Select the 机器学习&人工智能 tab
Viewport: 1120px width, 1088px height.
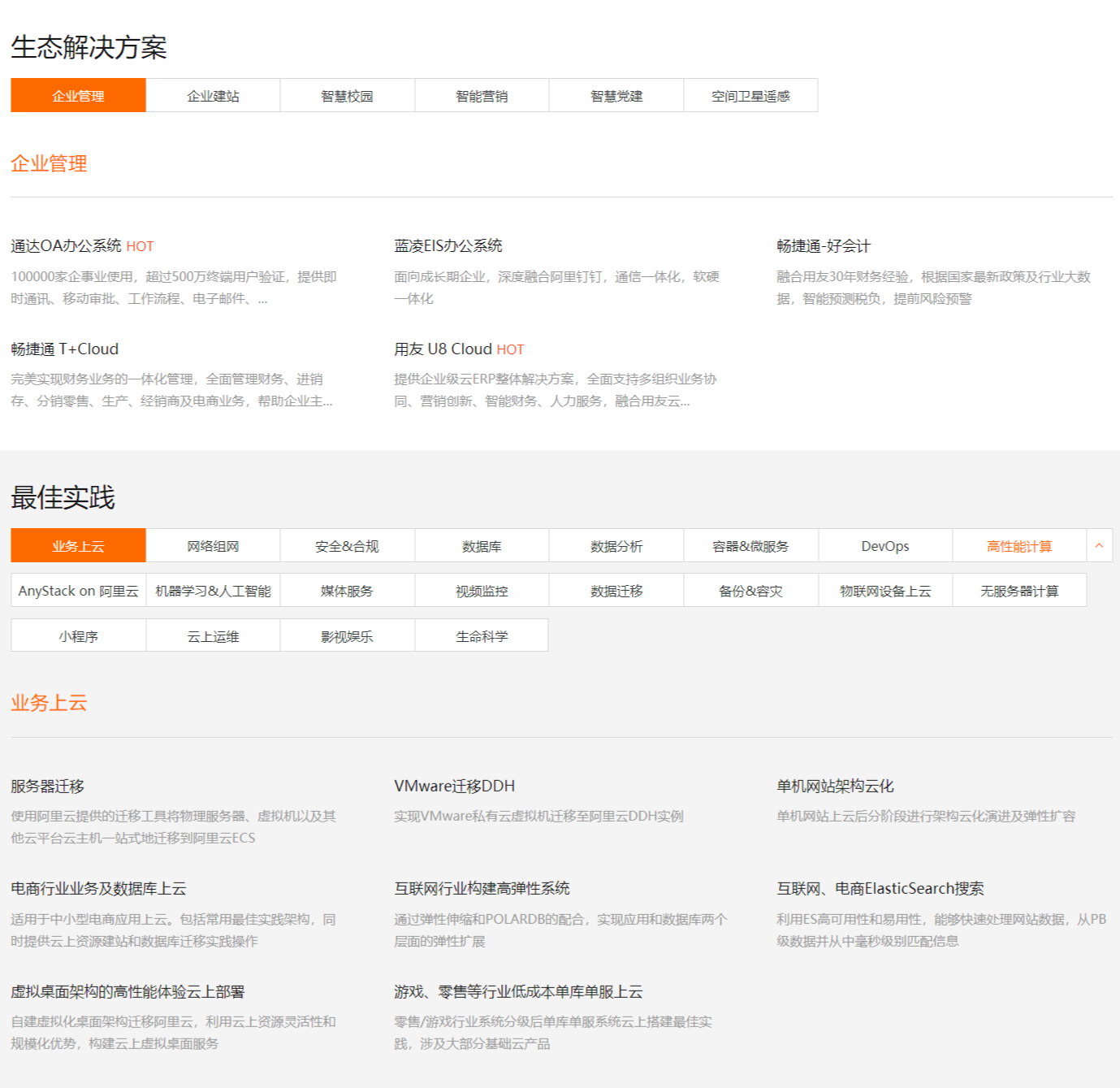coord(213,591)
